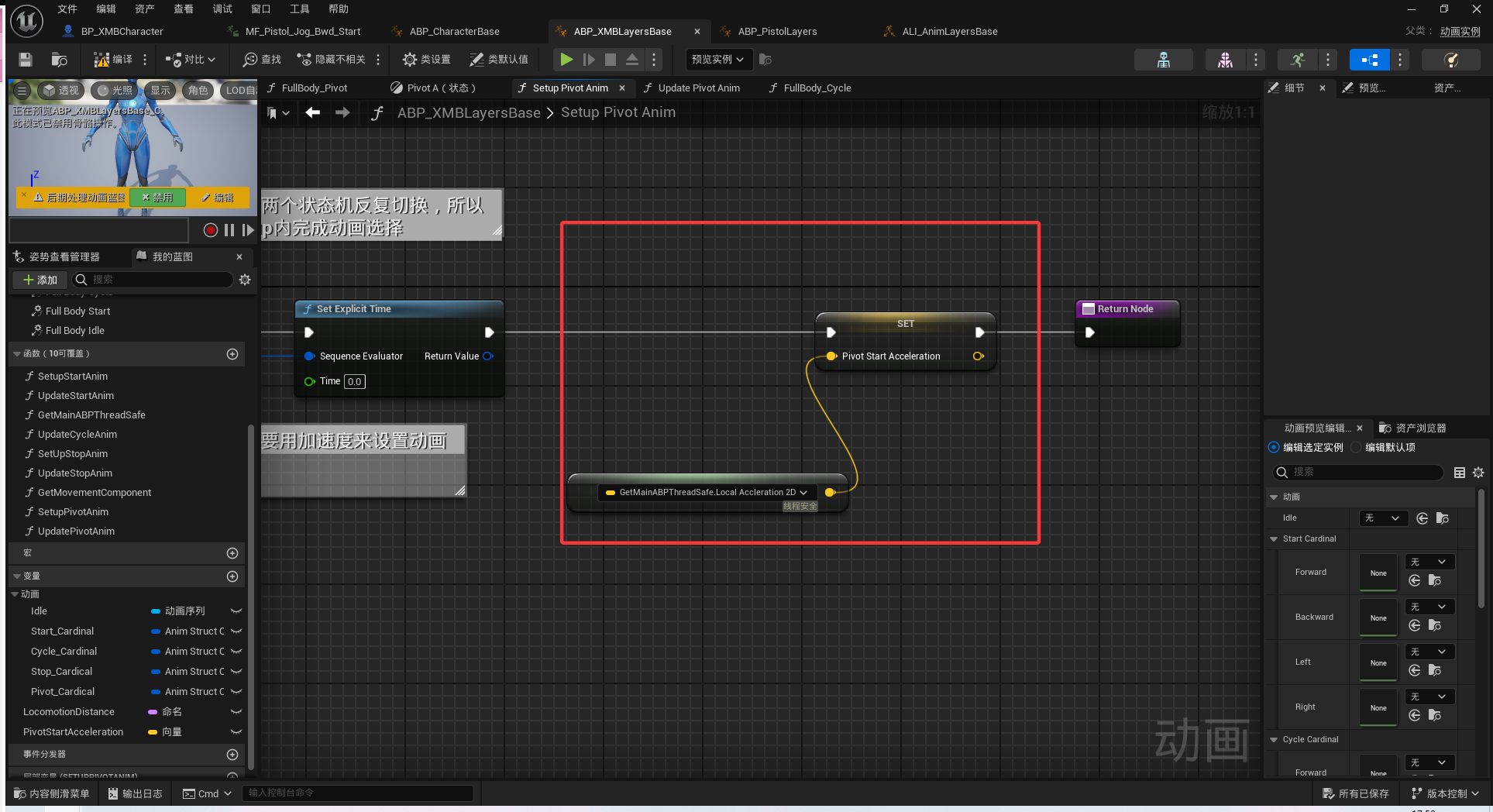Click the 编辑 edit post-process button
Image resolution: width=1493 pixels, height=812 pixels.
218,198
